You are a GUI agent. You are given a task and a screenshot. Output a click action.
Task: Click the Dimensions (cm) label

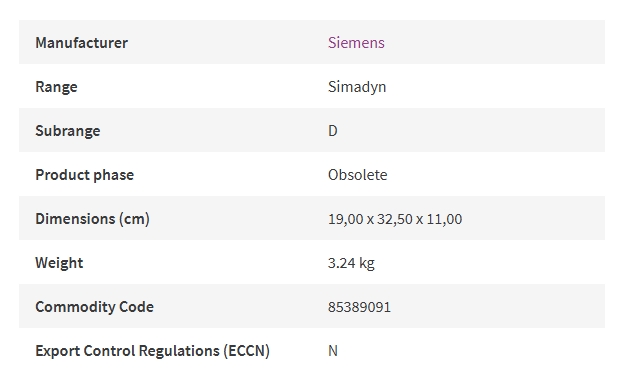(92, 219)
